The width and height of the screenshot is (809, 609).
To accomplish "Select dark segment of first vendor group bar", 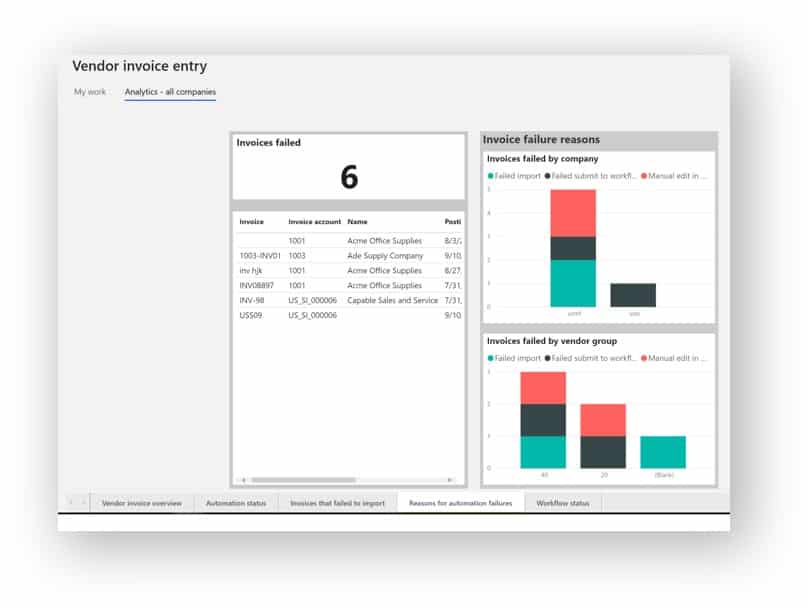I will click(x=543, y=420).
